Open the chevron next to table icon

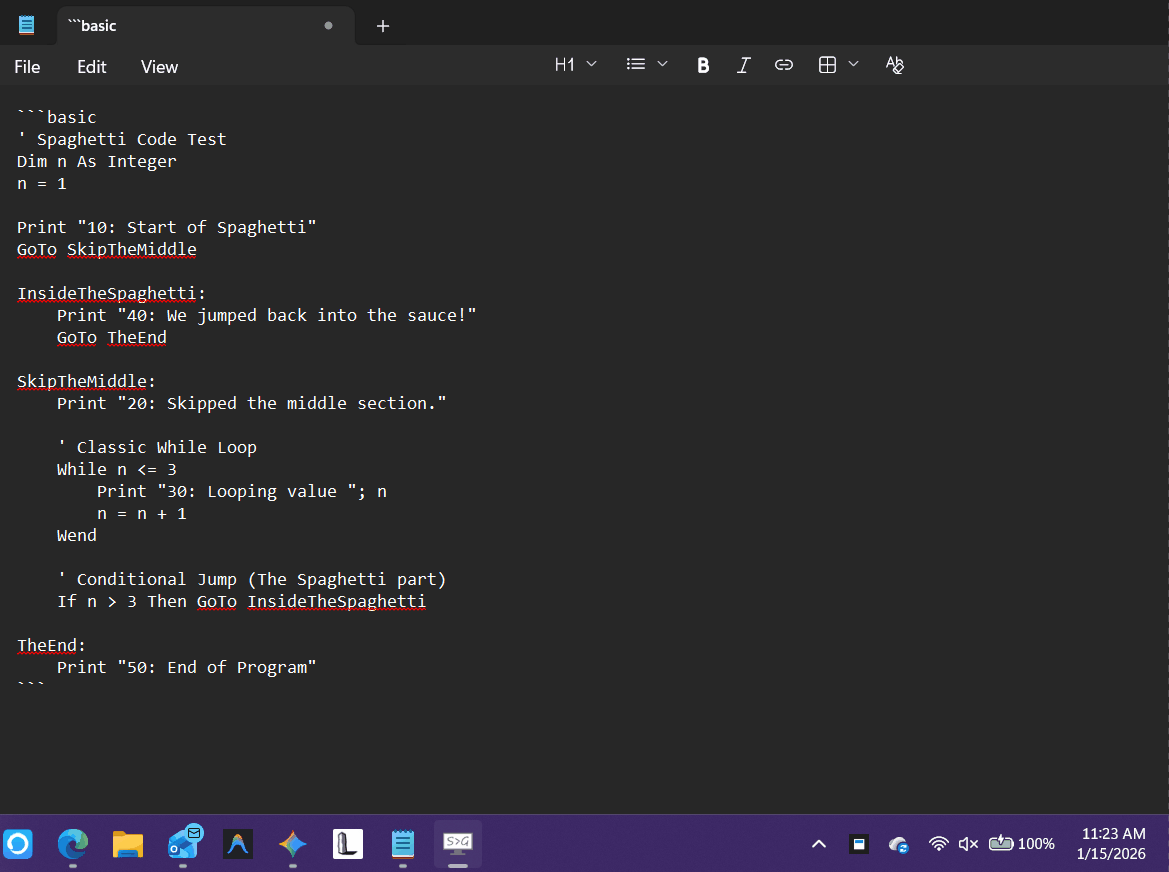(853, 65)
